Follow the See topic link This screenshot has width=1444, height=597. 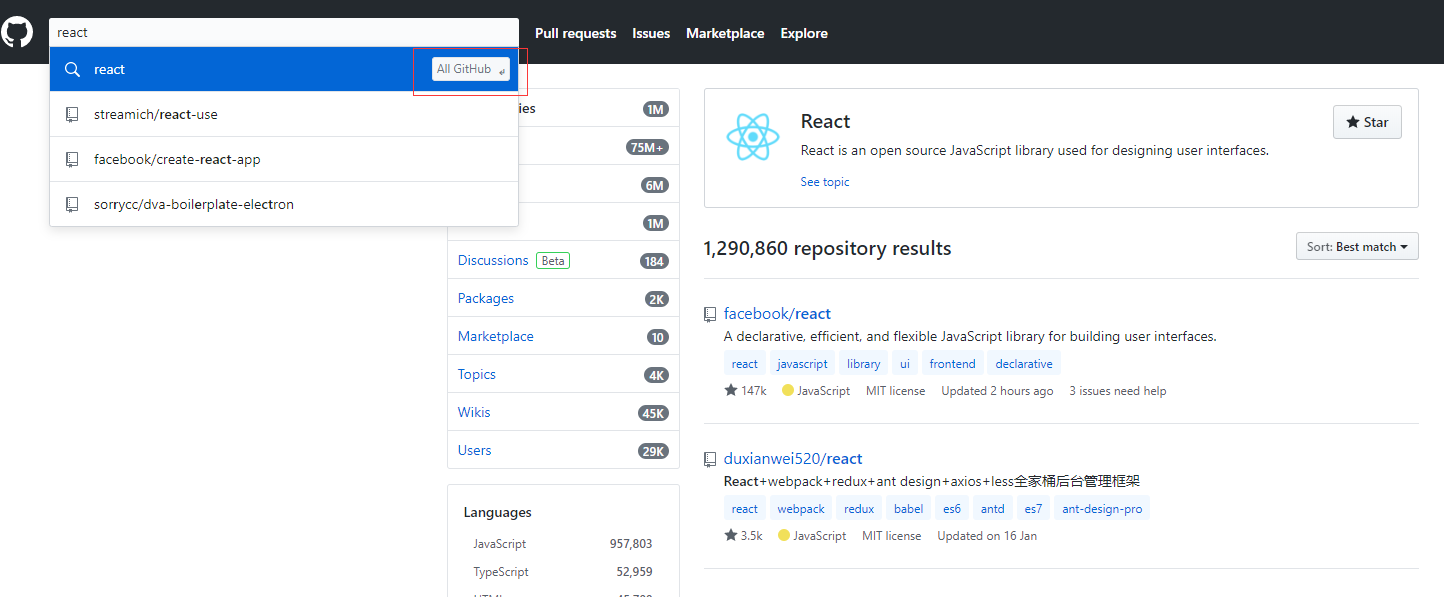pos(825,182)
